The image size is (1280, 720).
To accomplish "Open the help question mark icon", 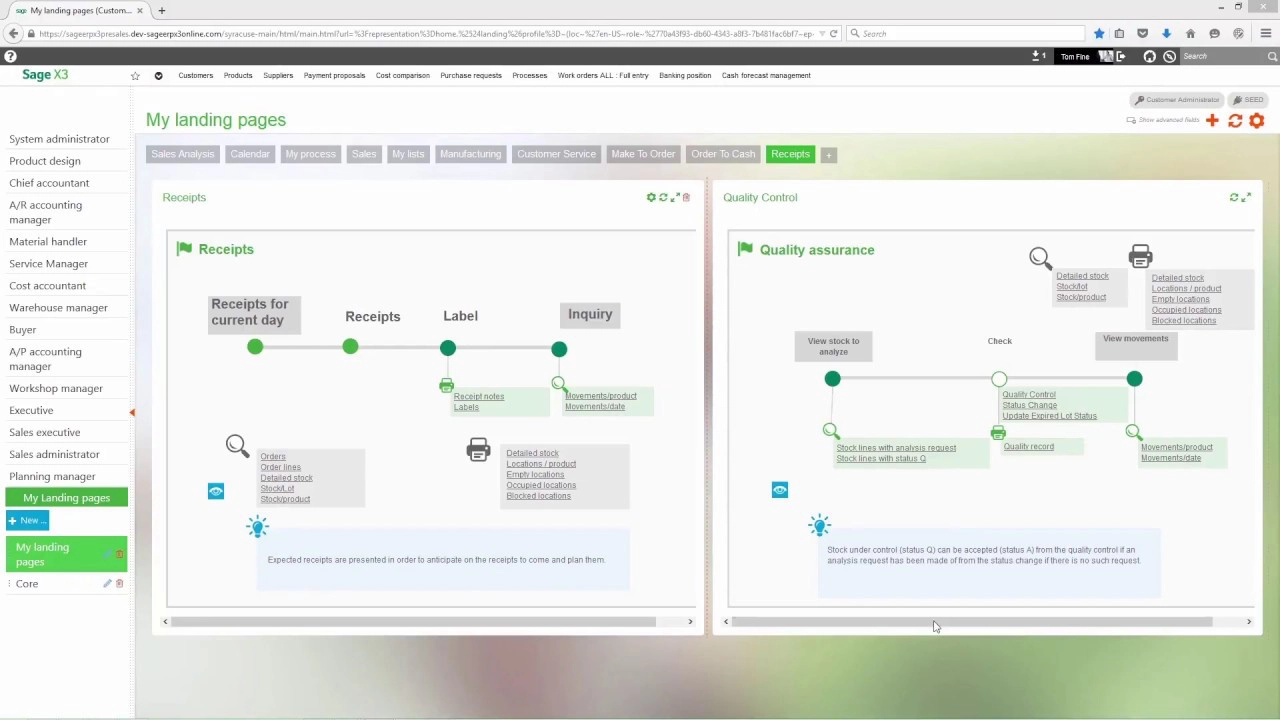I will (10, 56).
